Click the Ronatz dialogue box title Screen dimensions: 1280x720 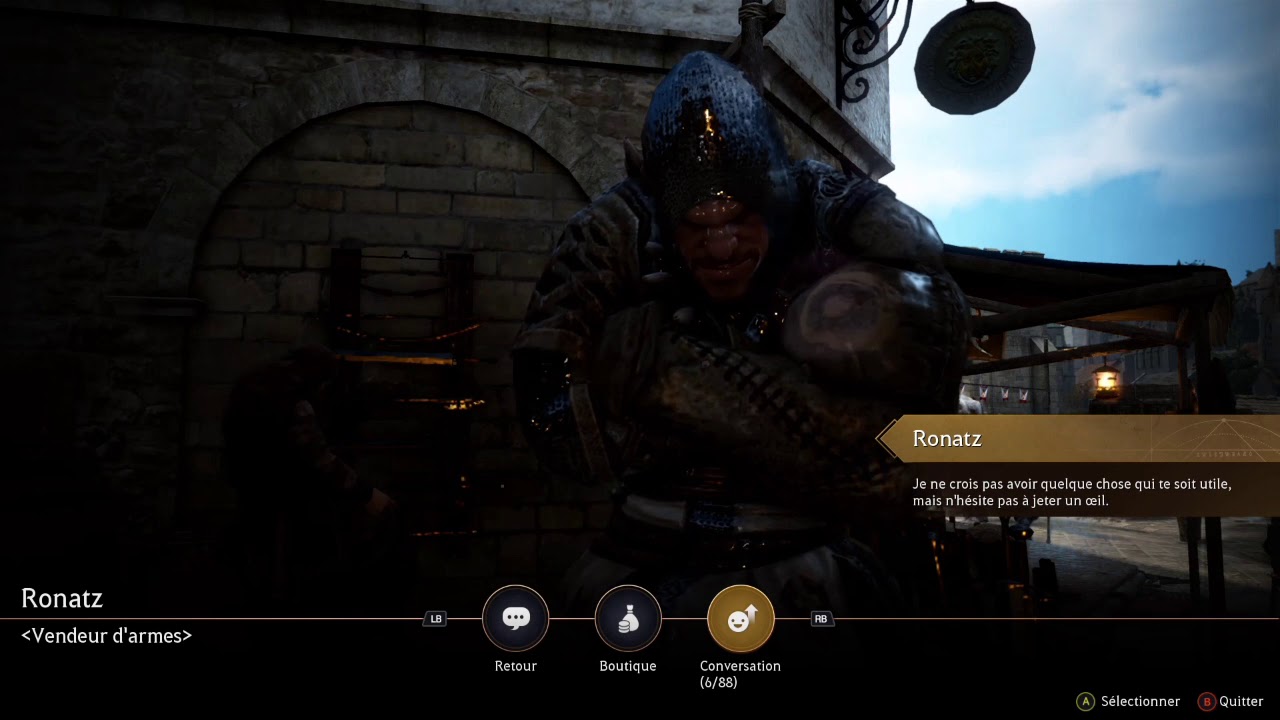pos(947,439)
